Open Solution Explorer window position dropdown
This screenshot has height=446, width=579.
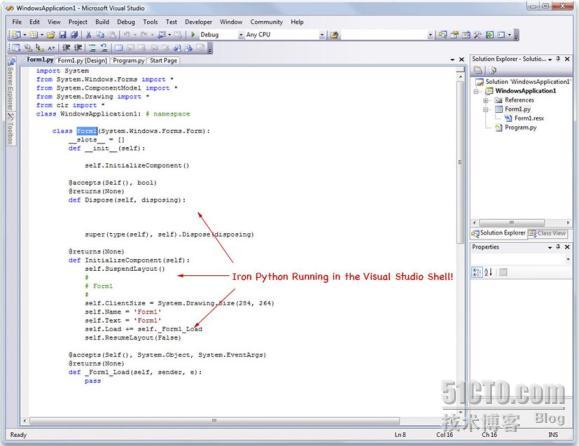[x=550, y=59]
